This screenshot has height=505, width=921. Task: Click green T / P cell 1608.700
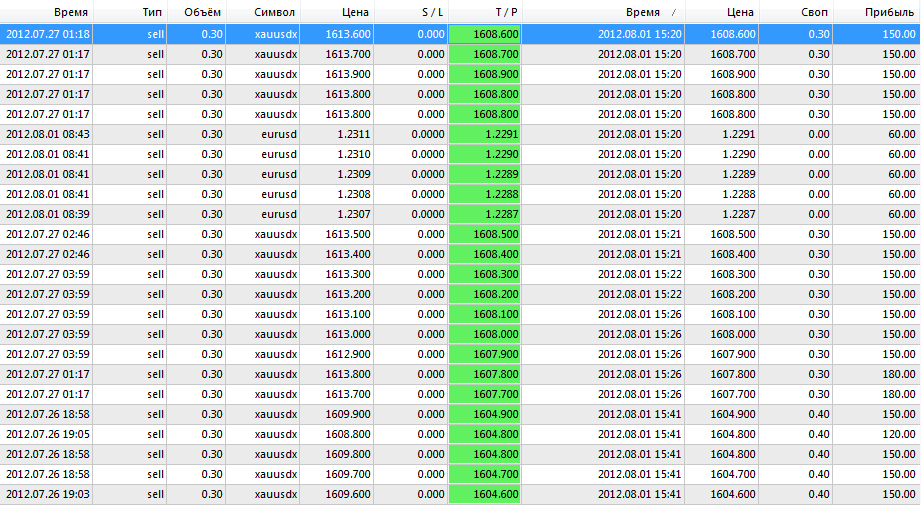click(485, 54)
